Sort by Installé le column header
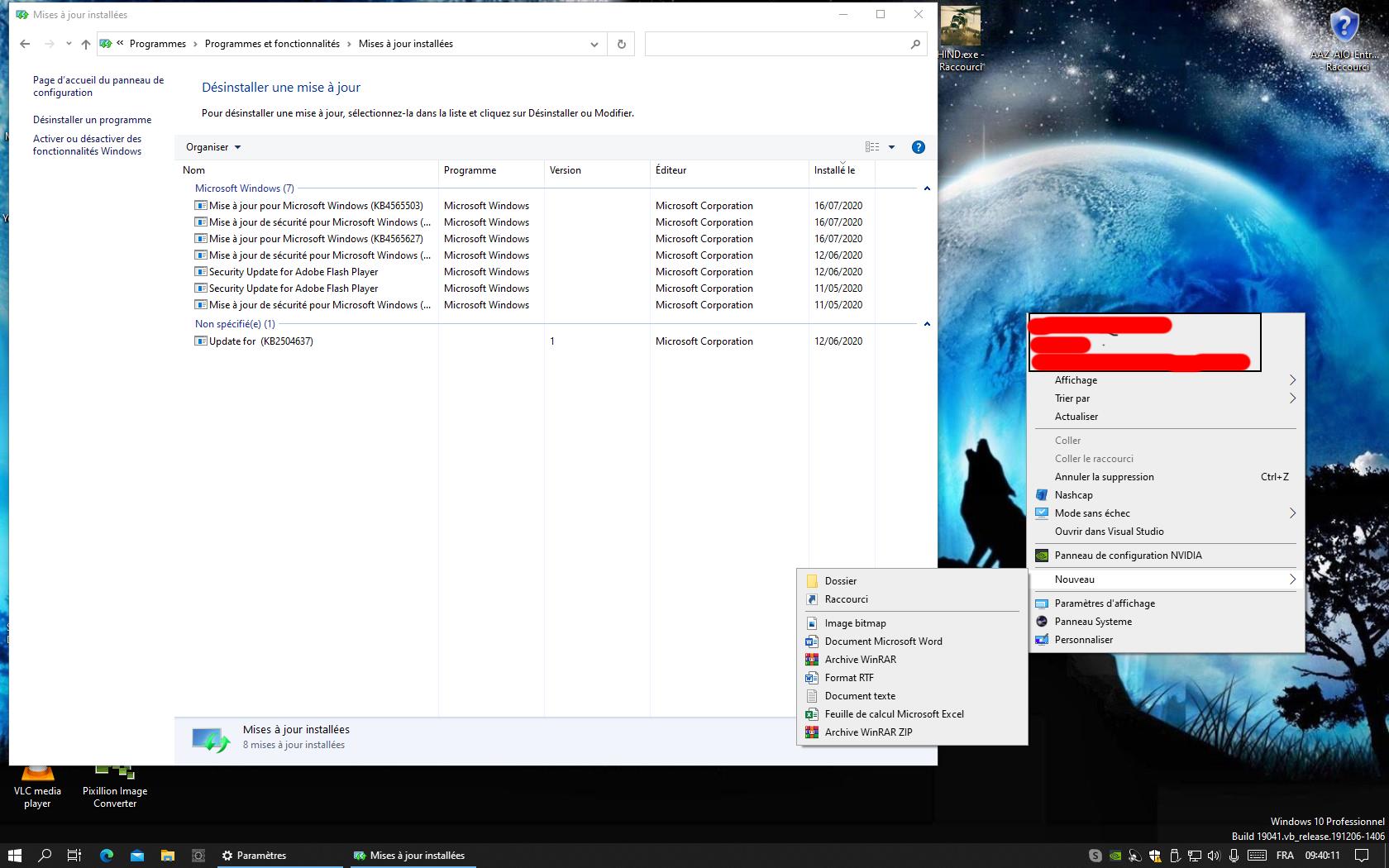1389x868 pixels. click(x=842, y=170)
